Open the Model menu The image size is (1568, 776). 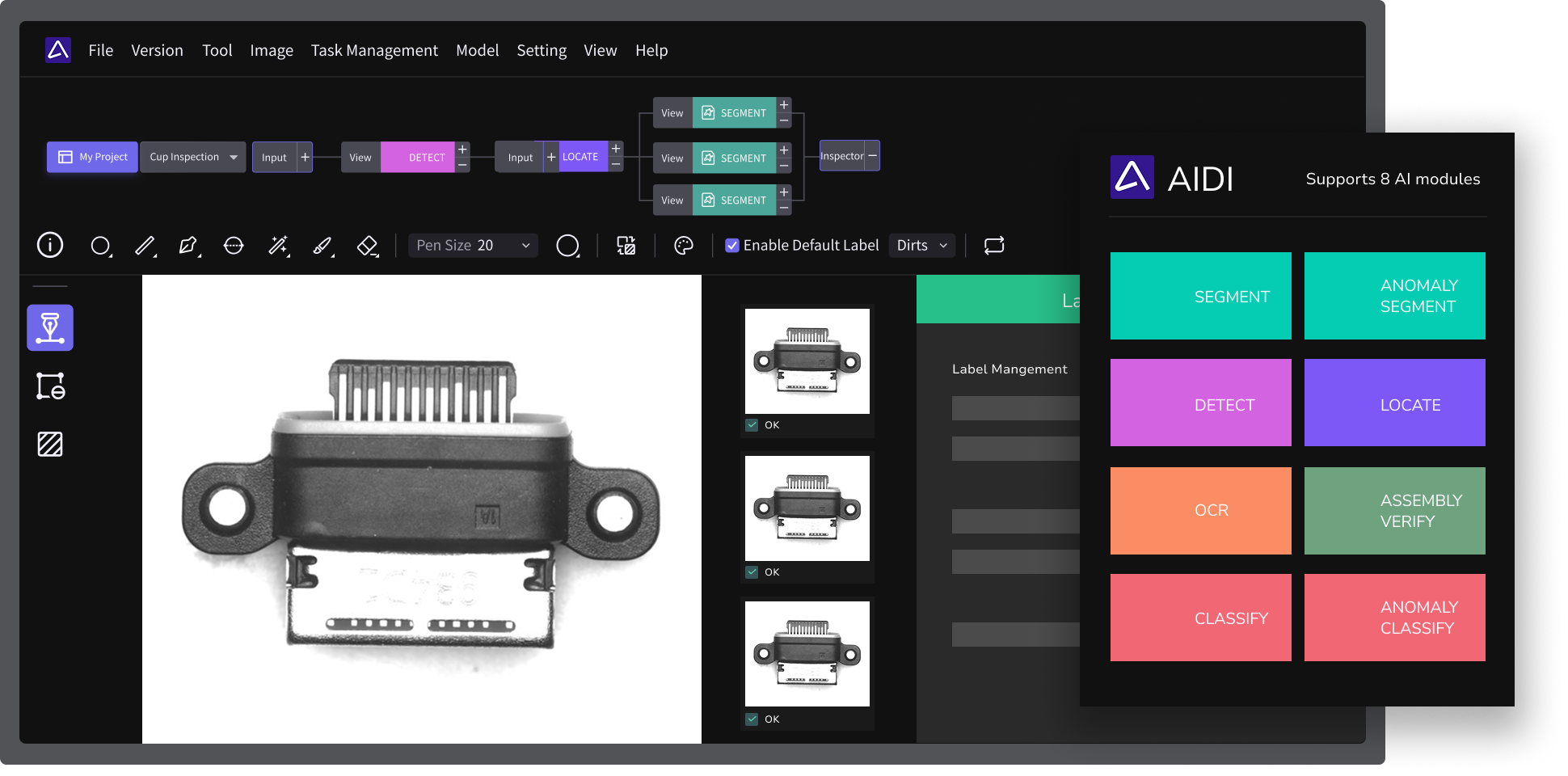477,50
